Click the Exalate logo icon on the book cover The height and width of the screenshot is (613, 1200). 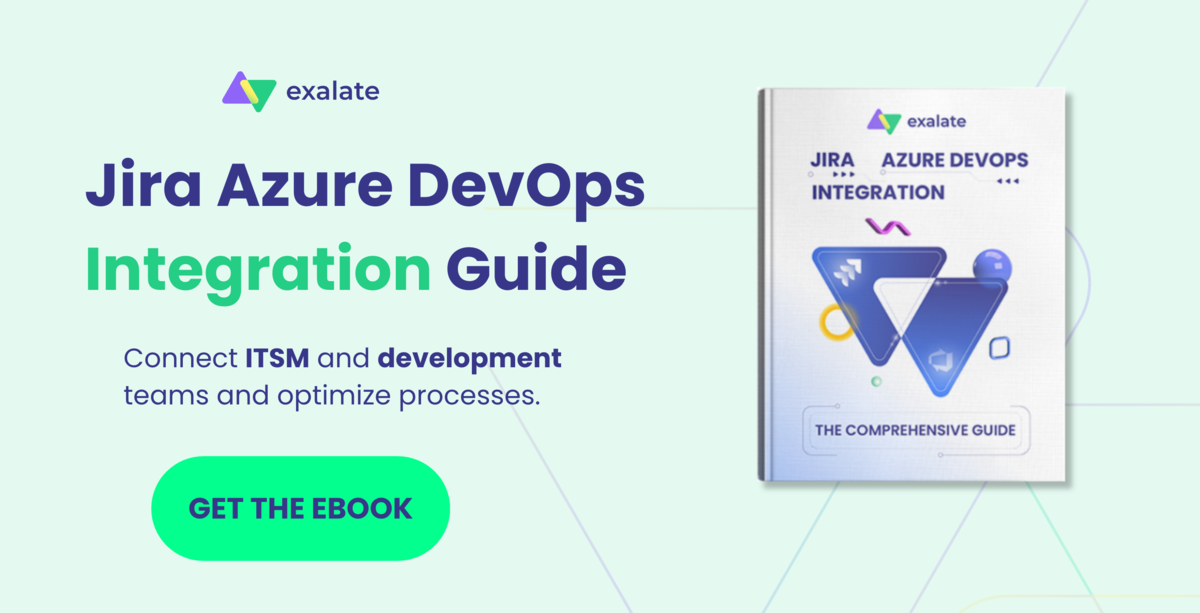click(x=884, y=121)
